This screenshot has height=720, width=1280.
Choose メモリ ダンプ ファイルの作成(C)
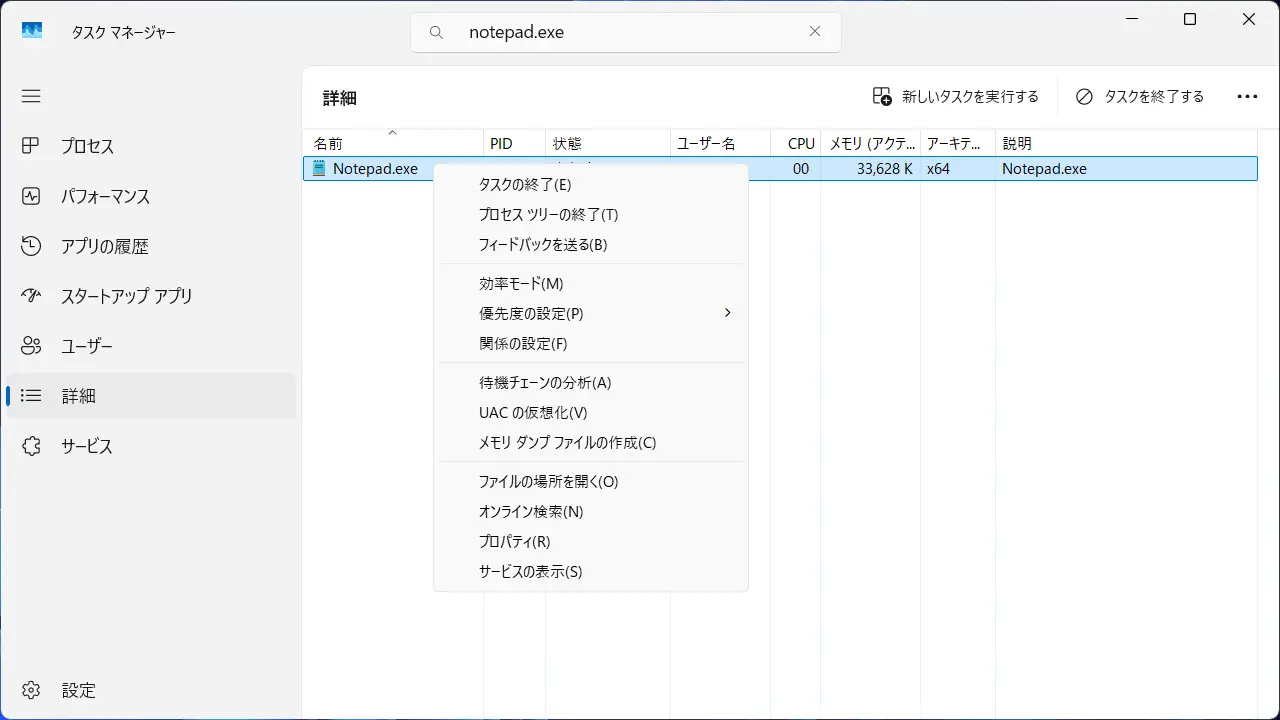pos(590,442)
